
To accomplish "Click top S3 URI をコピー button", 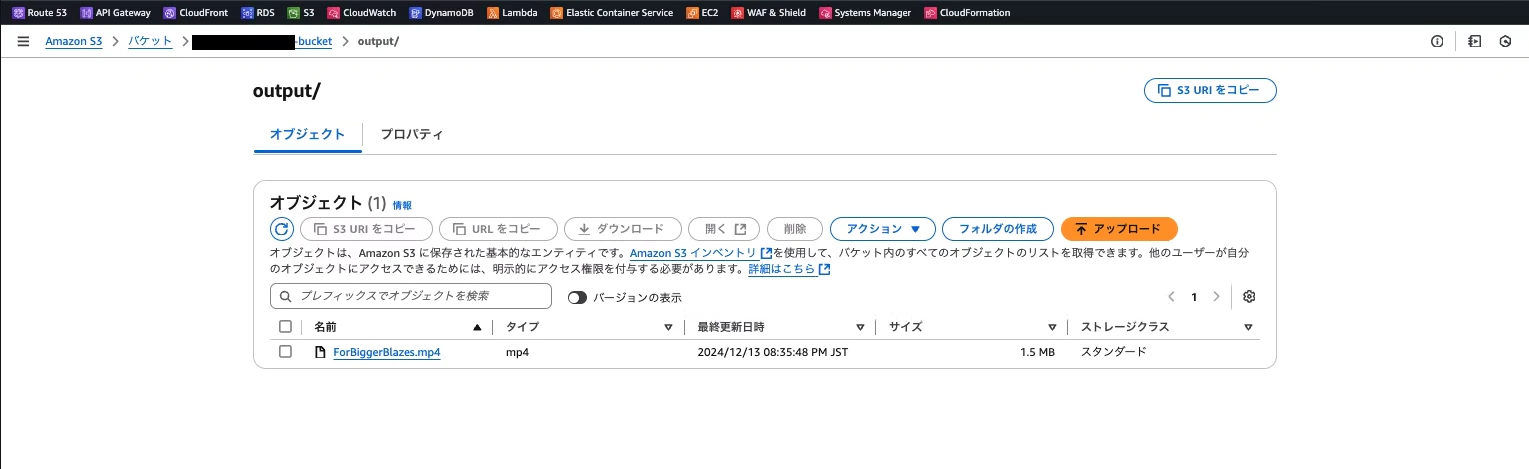I will [x=1210, y=90].
